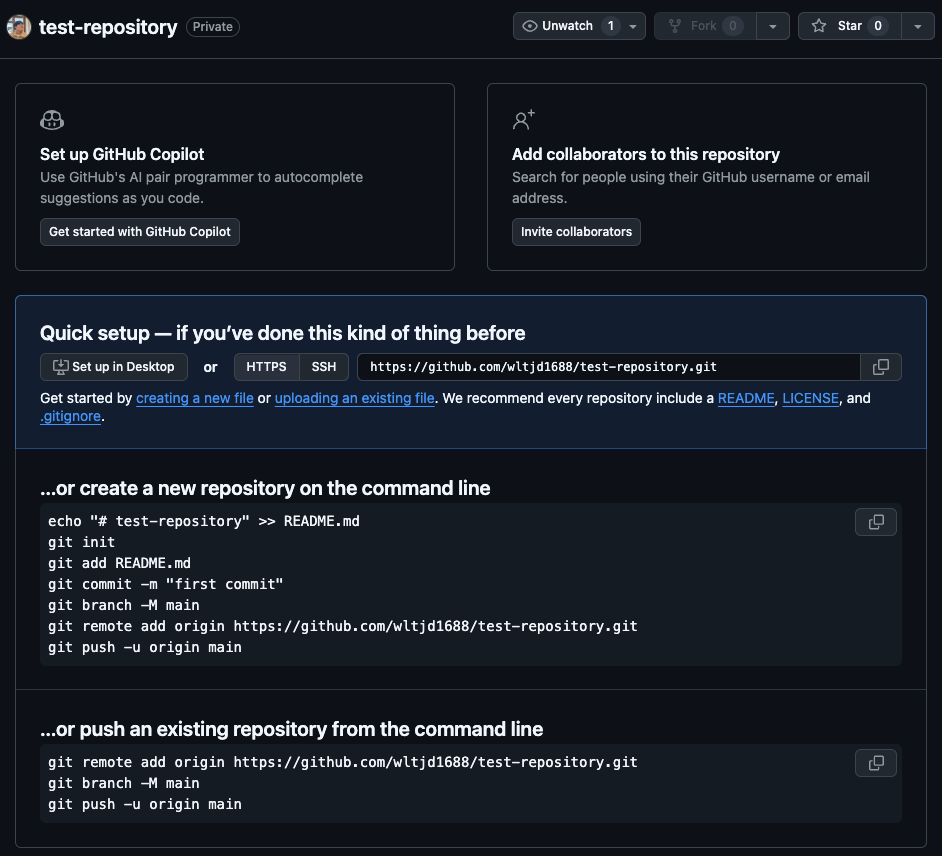Open the Star lists dropdown arrow

[918, 26]
